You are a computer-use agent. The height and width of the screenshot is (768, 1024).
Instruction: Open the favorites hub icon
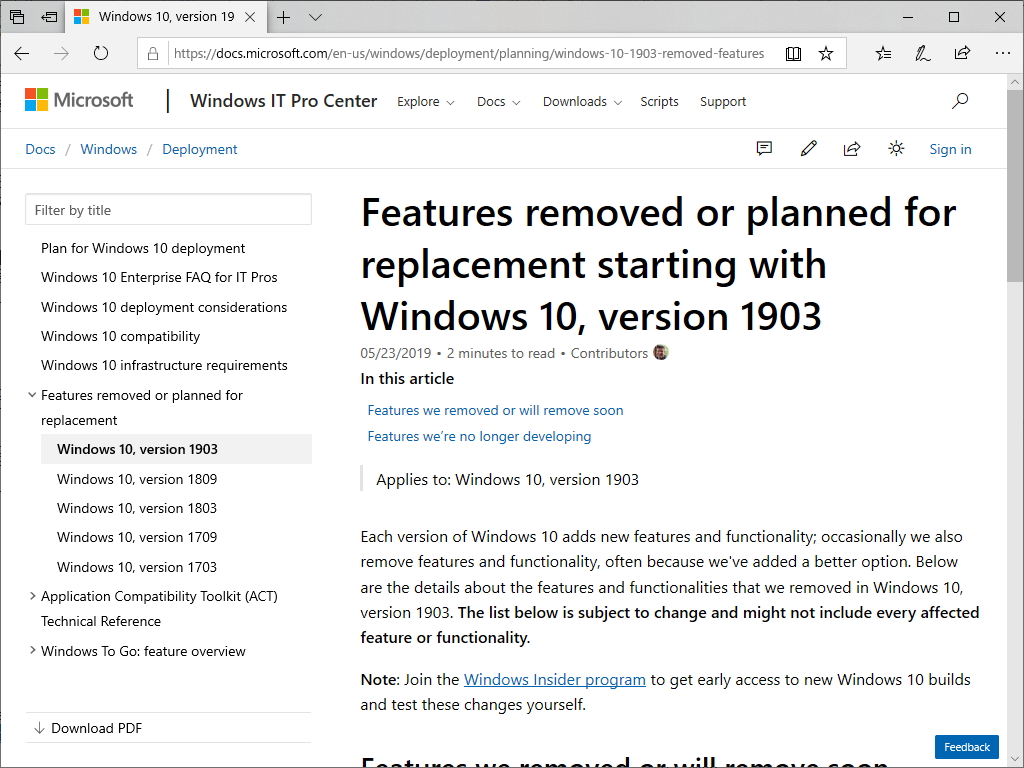coord(883,53)
